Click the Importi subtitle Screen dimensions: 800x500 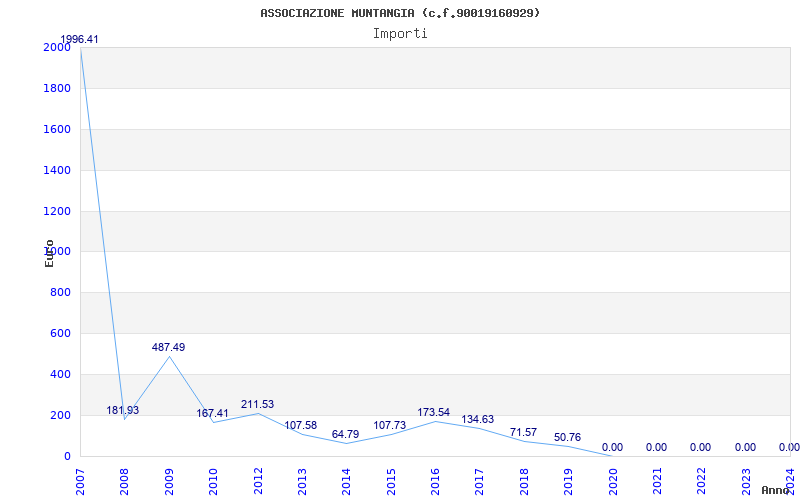(x=400, y=34)
